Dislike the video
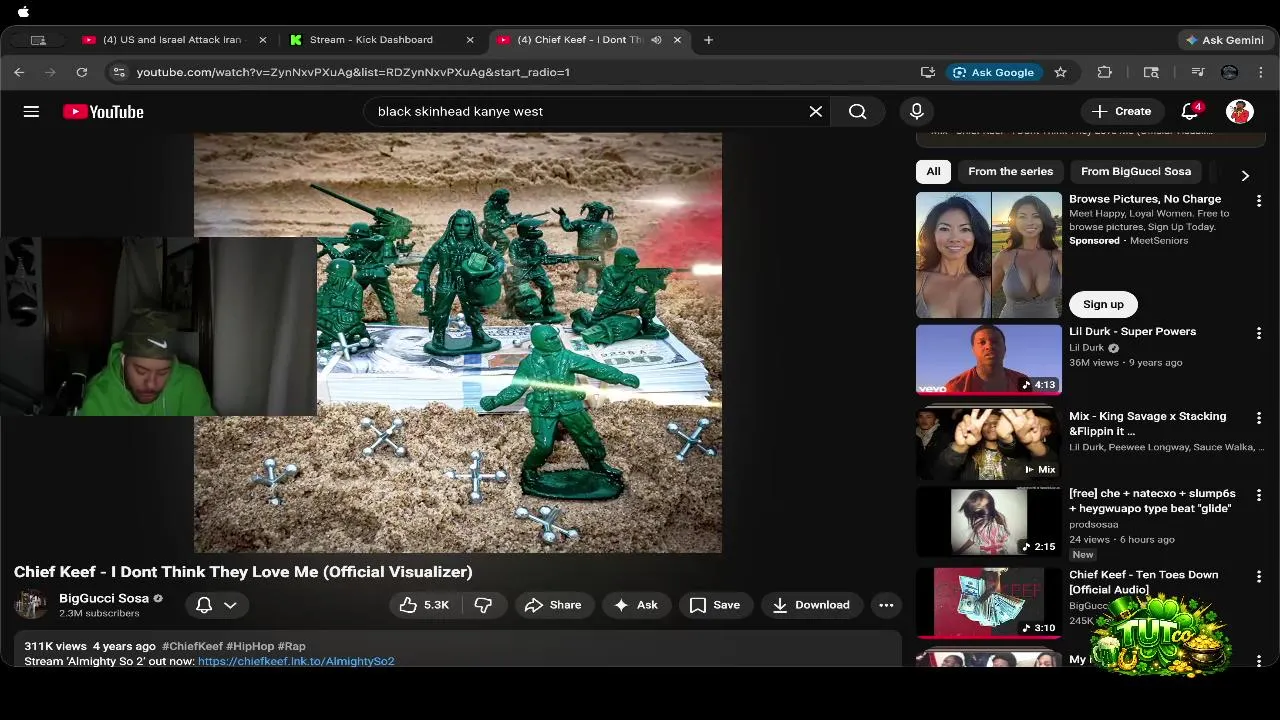 pyautogui.click(x=483, y=605)
